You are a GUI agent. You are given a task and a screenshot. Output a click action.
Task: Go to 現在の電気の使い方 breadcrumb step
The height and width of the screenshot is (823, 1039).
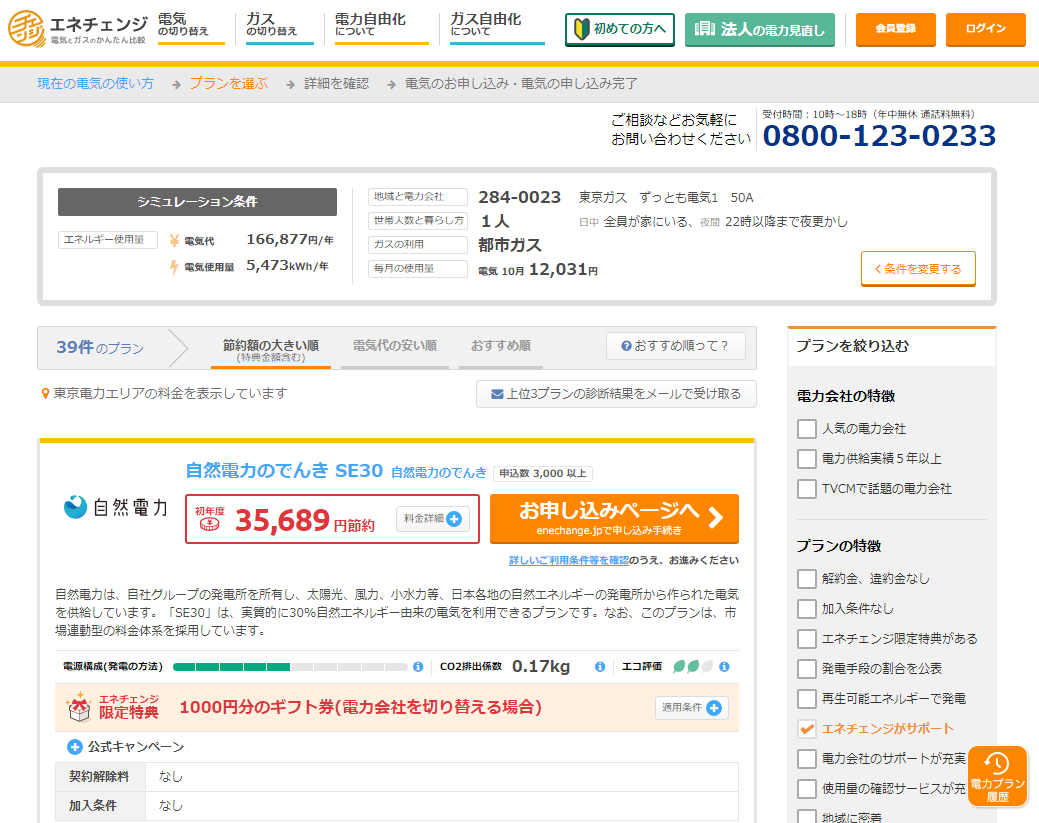click(x=95, y=83)
